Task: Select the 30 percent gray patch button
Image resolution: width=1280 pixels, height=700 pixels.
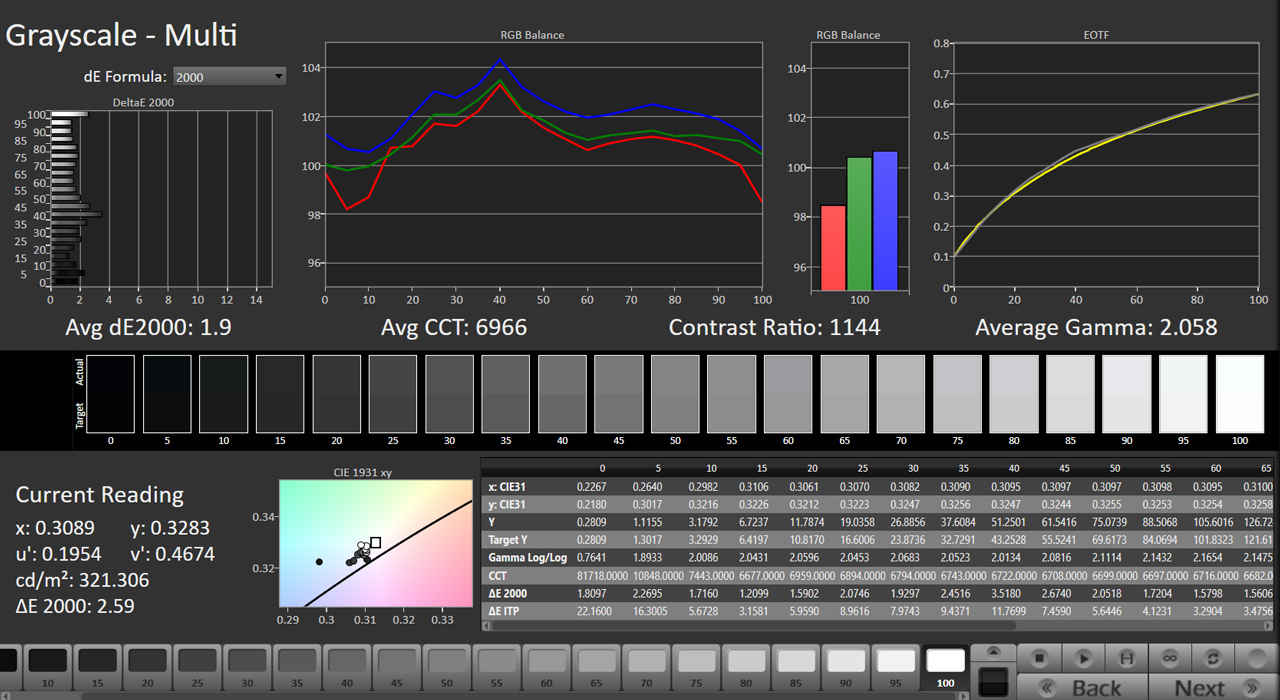Action: pos(248,667)
